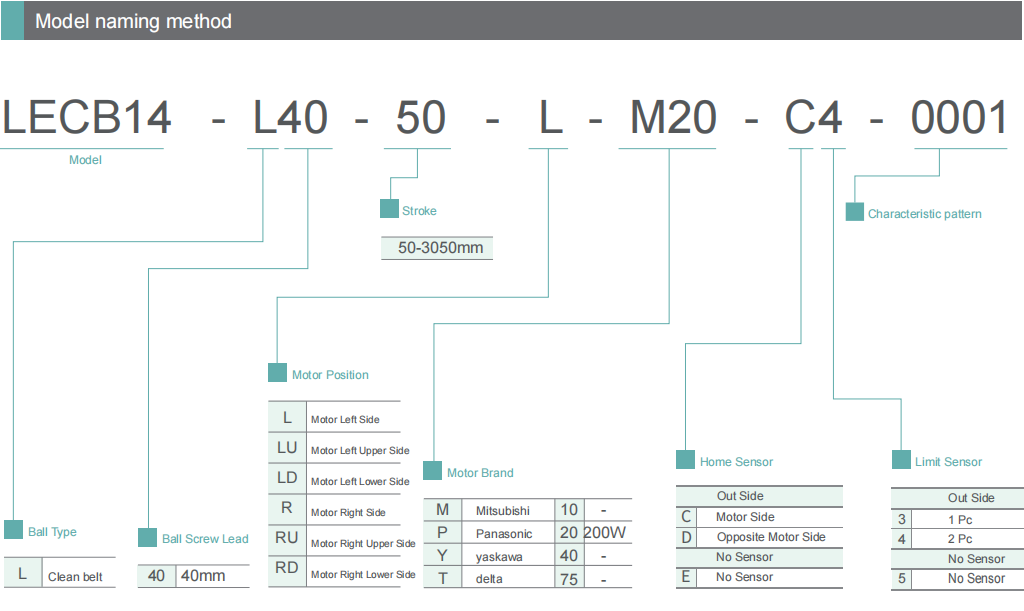1024x611 pixels.
Task: Select the LECB14 model code text
Action: [x=86, y=118]
